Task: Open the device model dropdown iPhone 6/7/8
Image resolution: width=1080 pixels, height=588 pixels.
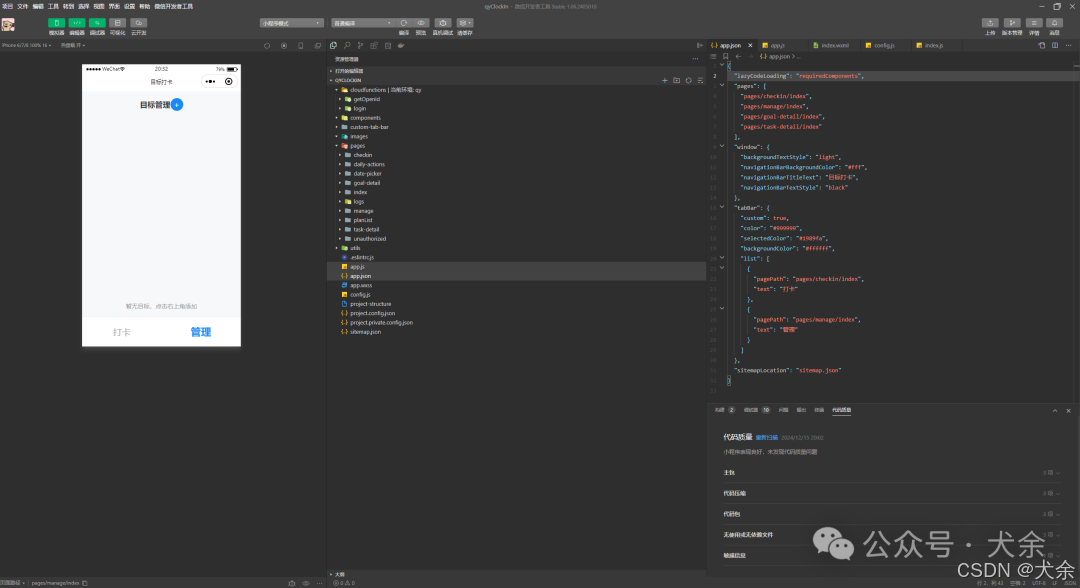Action: click(26, 45)
